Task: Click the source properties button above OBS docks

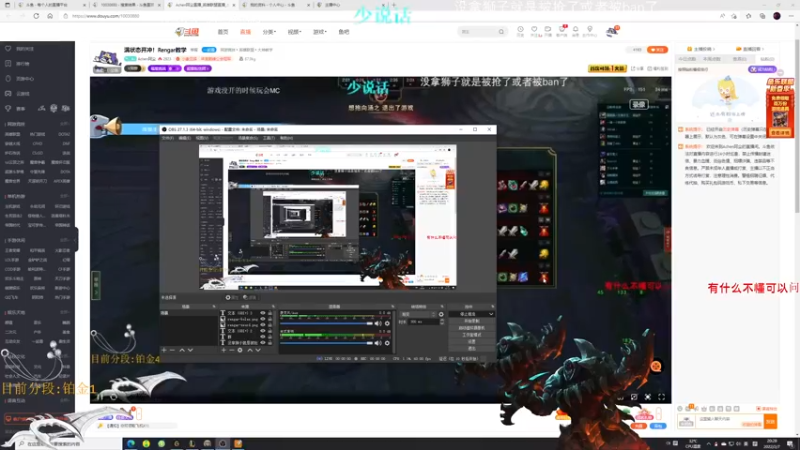Action: 232,297
